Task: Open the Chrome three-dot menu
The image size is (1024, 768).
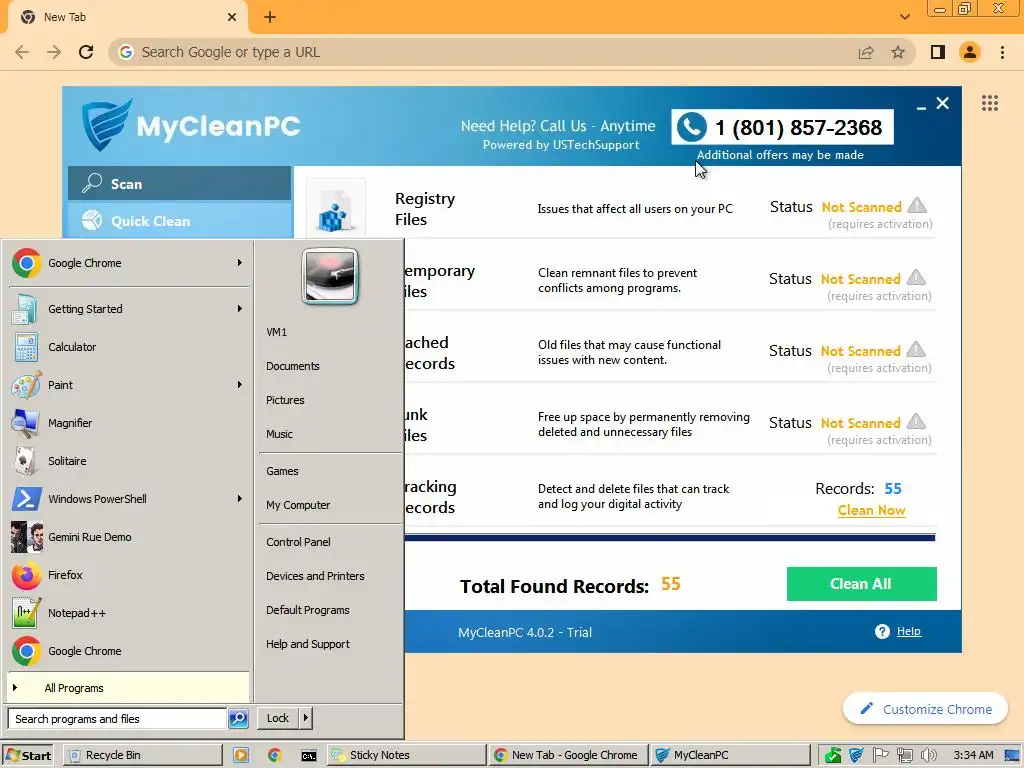Action: click(x=1002, y=52)
